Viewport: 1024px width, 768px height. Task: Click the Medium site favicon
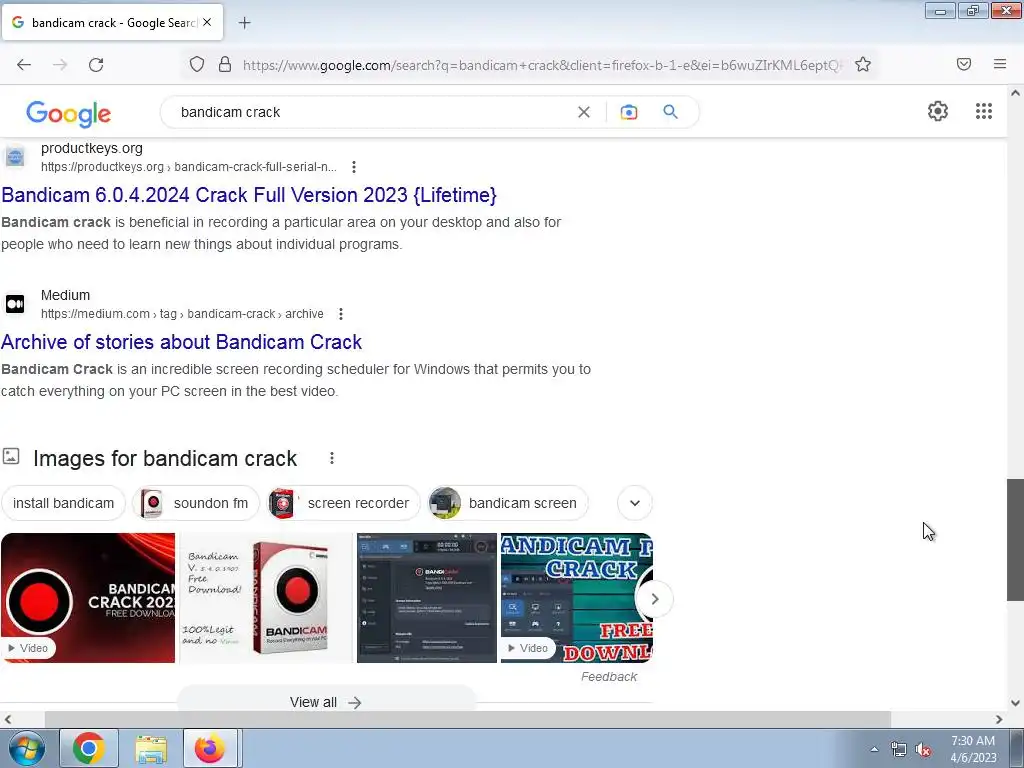coord(15,304)
